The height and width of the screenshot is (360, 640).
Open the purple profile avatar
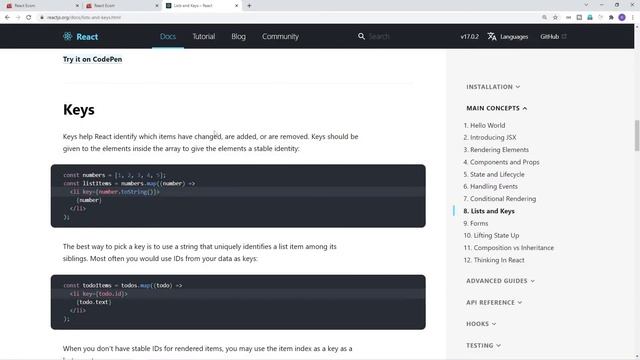click(x=622, y=18)
